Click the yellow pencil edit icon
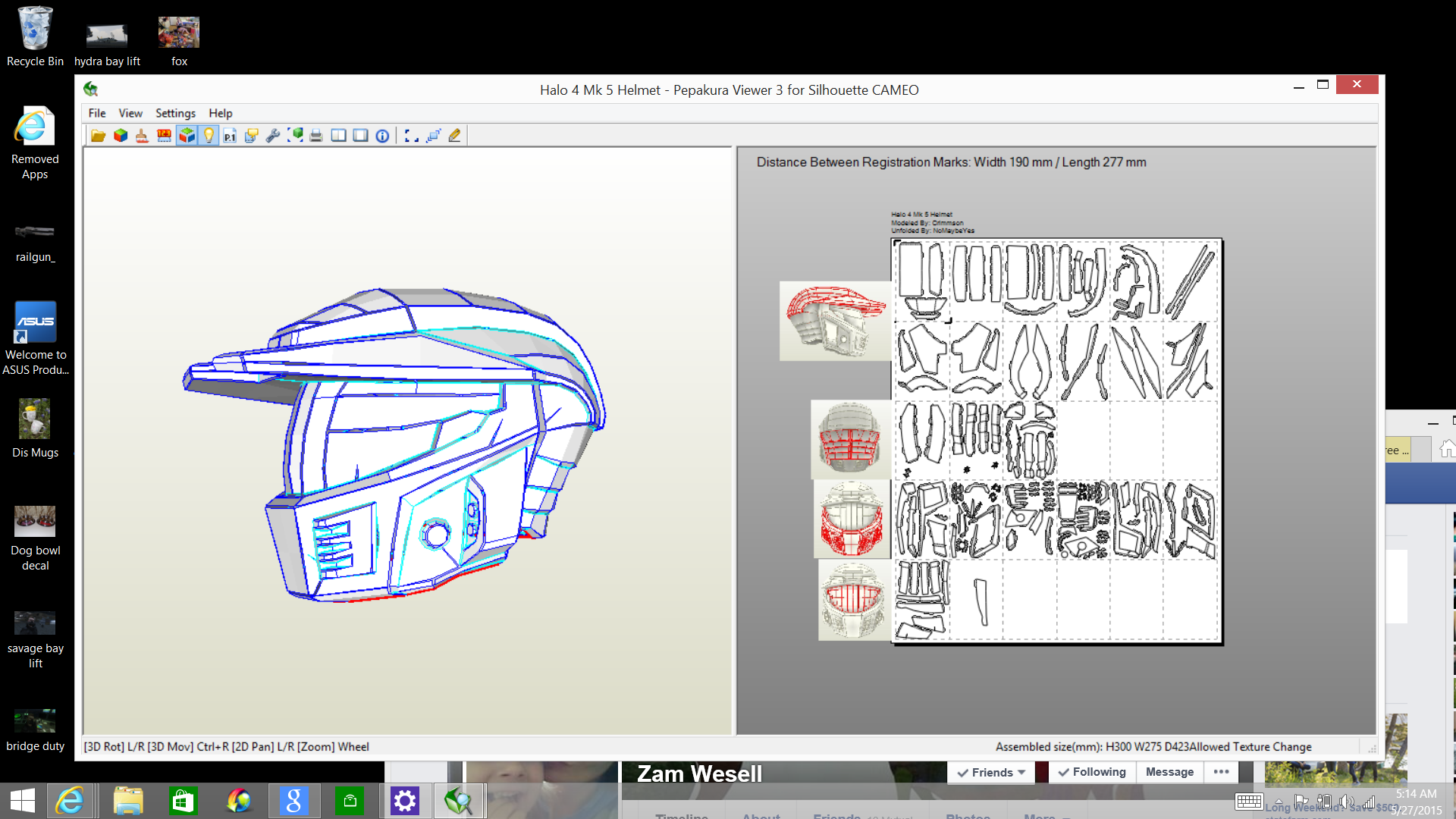1456x819 pixels. point(454,136)
